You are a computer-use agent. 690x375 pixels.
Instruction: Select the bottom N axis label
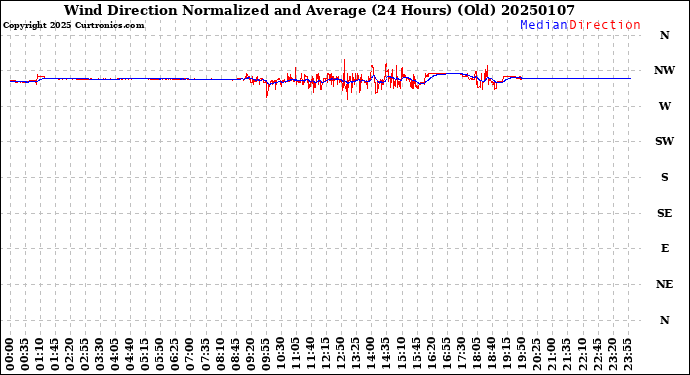coord(664,320)
